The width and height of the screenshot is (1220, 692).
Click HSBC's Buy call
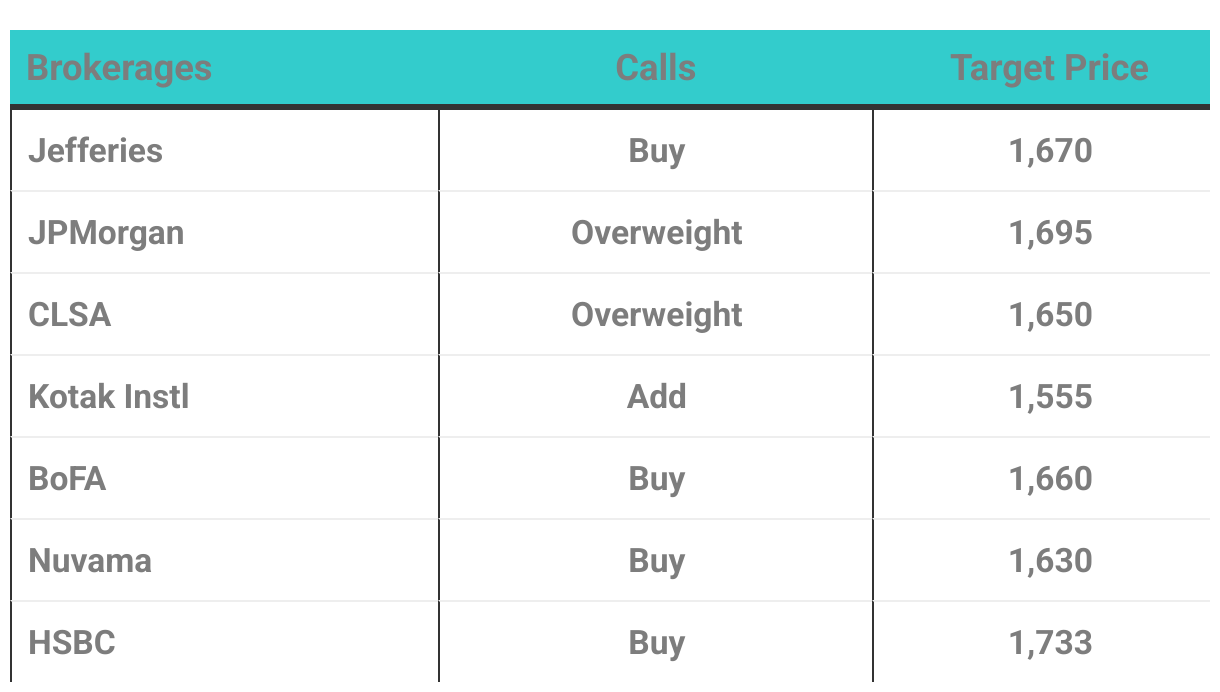(x=656, y=643)
